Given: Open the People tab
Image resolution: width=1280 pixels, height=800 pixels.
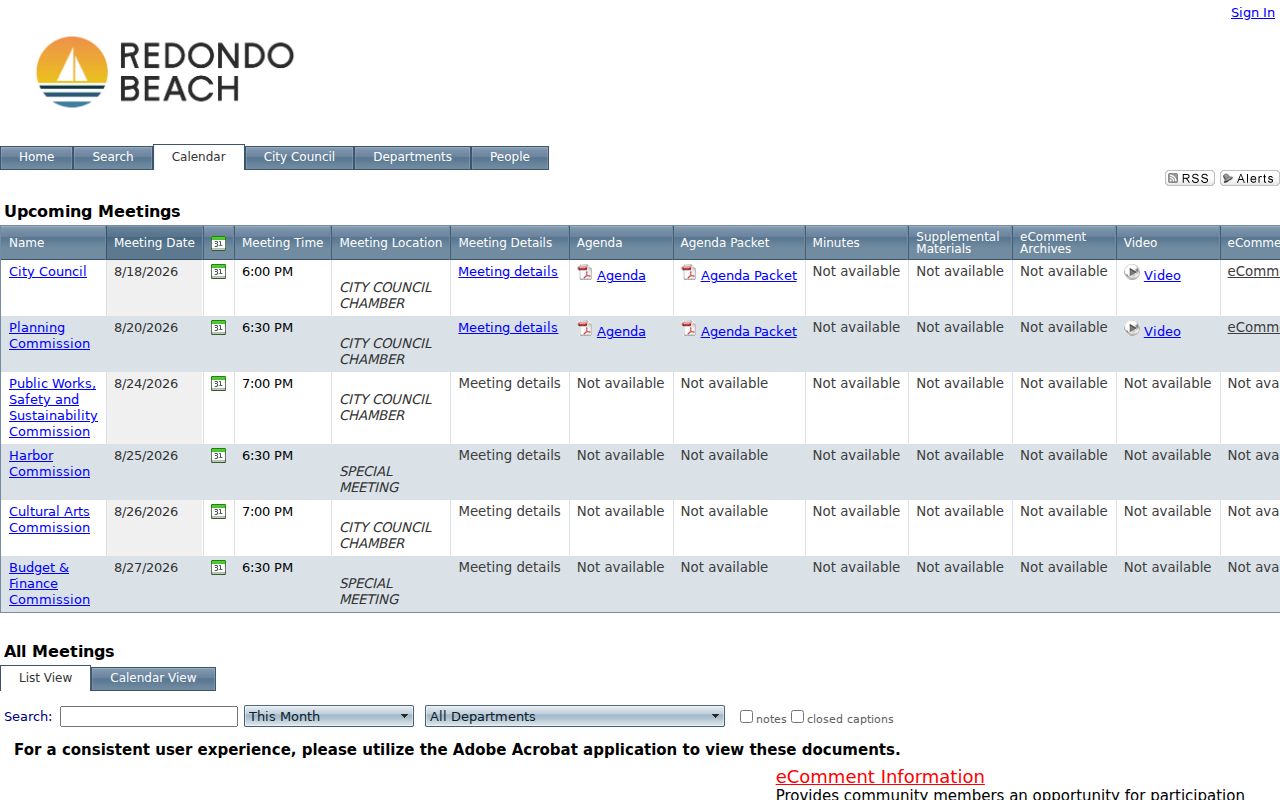Looking at the screenshot, I should click(x=510, y=157).
